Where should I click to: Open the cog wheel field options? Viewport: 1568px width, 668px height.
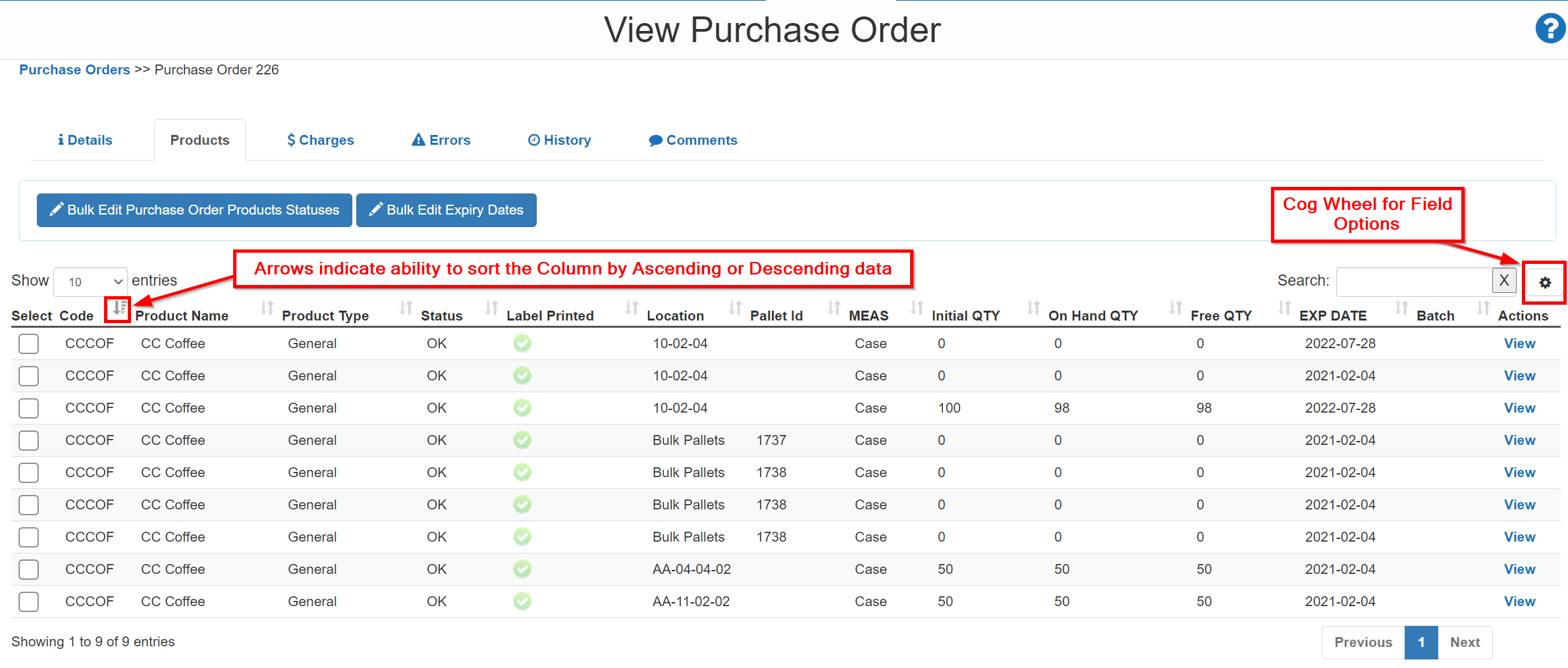point(1544,282)
